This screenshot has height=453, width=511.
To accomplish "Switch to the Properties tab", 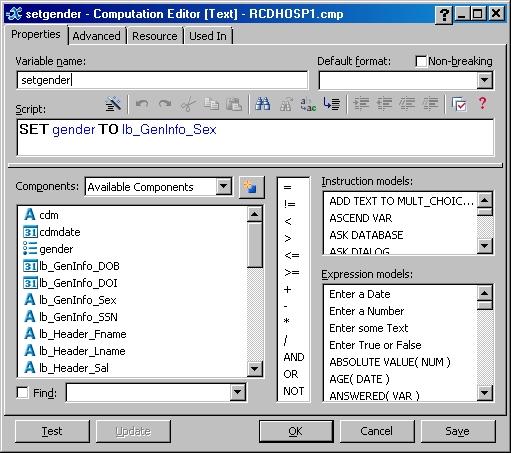I will (36, 34).
